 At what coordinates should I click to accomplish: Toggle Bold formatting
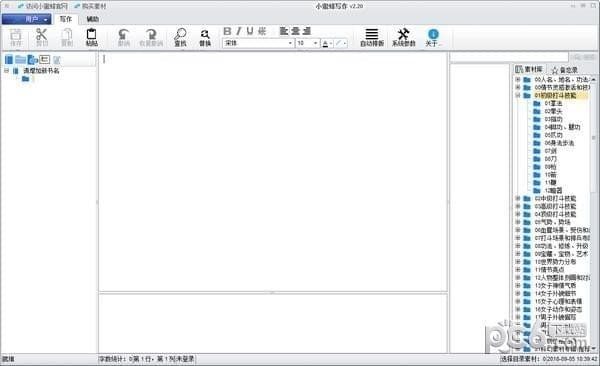227,31
